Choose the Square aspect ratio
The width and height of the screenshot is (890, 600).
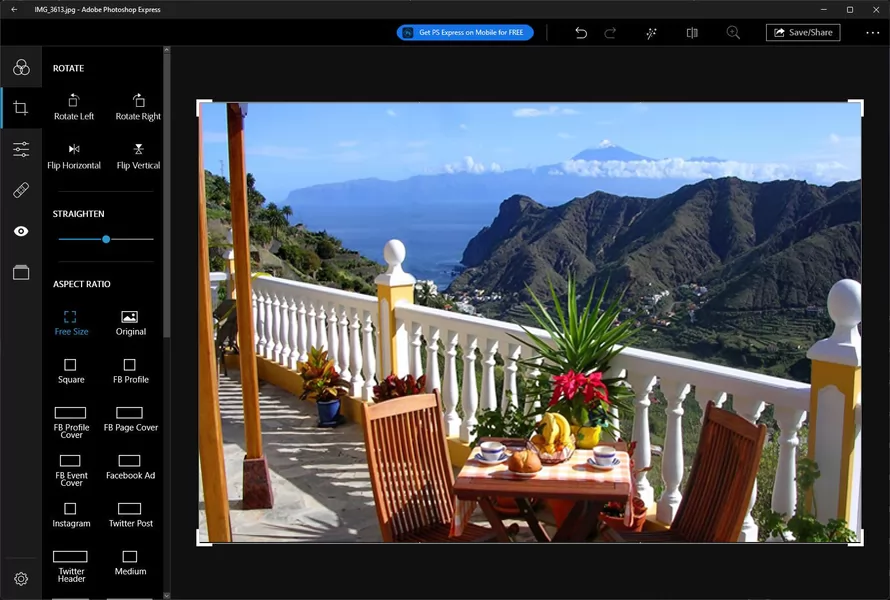[x=71, y=371]
